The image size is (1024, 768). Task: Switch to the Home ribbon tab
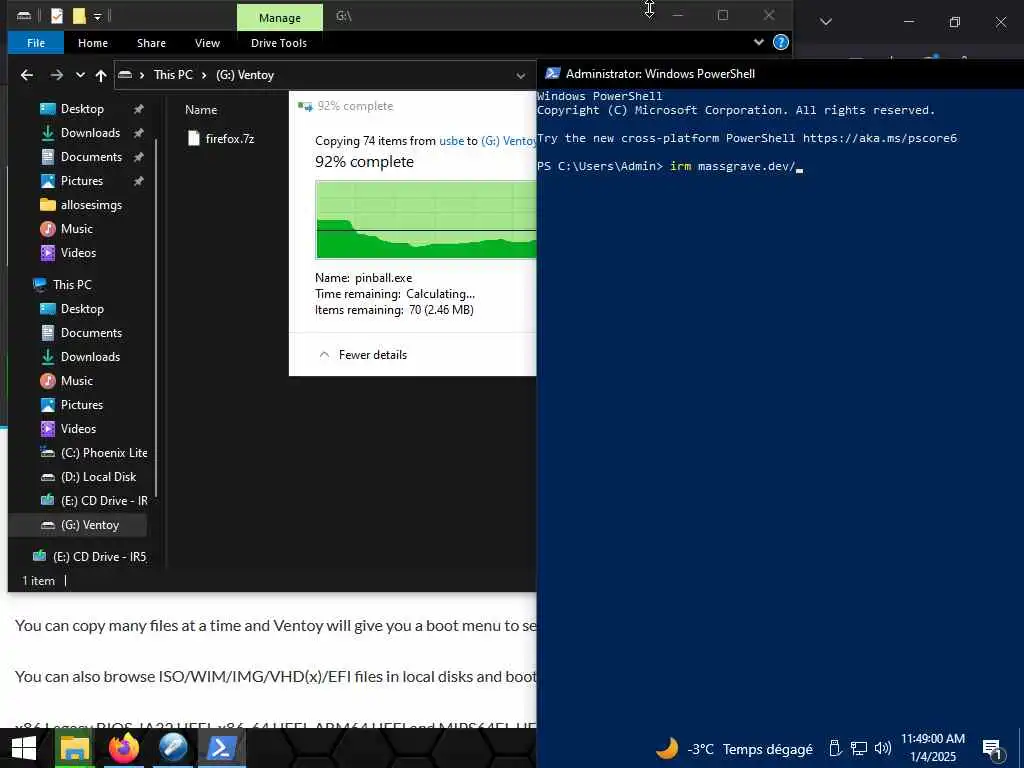click(x=93, y=43)
